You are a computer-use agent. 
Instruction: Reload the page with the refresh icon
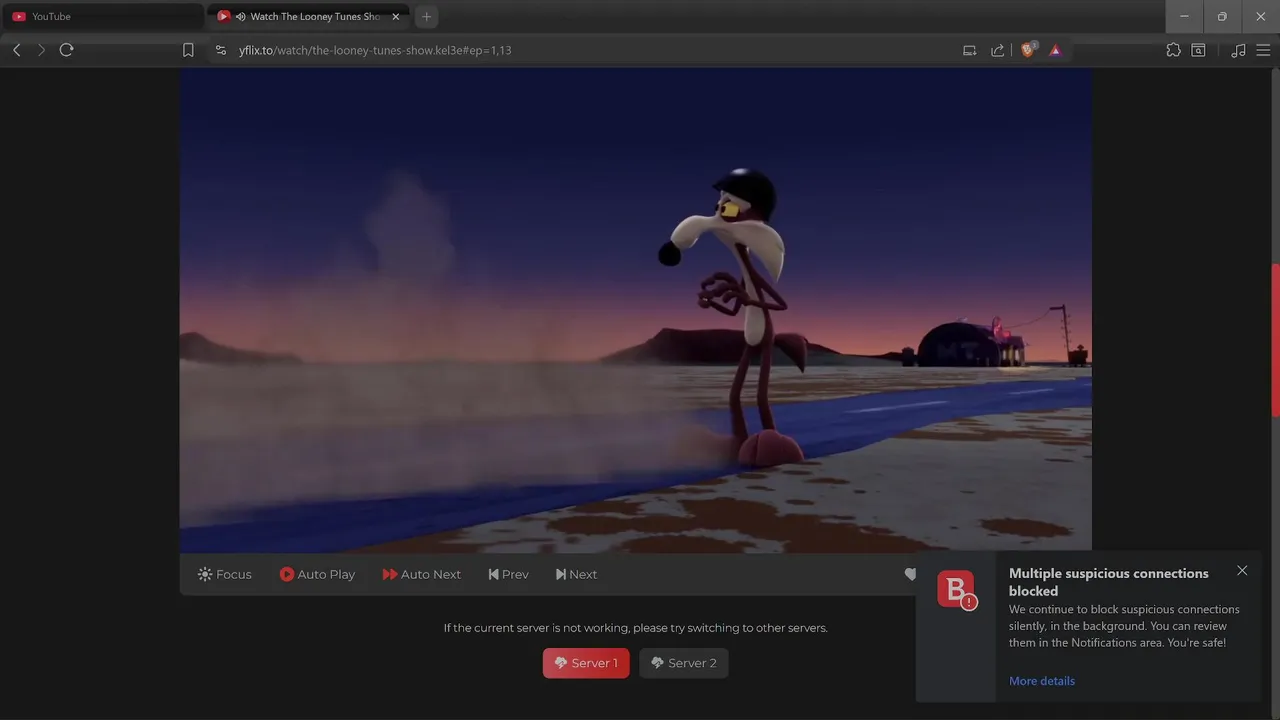pos(66,50)
